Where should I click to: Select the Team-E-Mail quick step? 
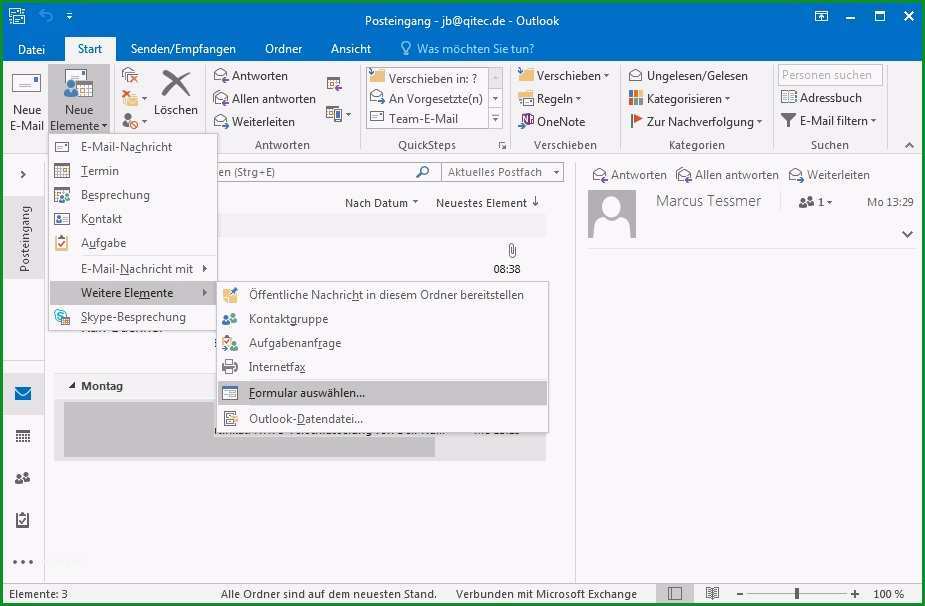427,119
